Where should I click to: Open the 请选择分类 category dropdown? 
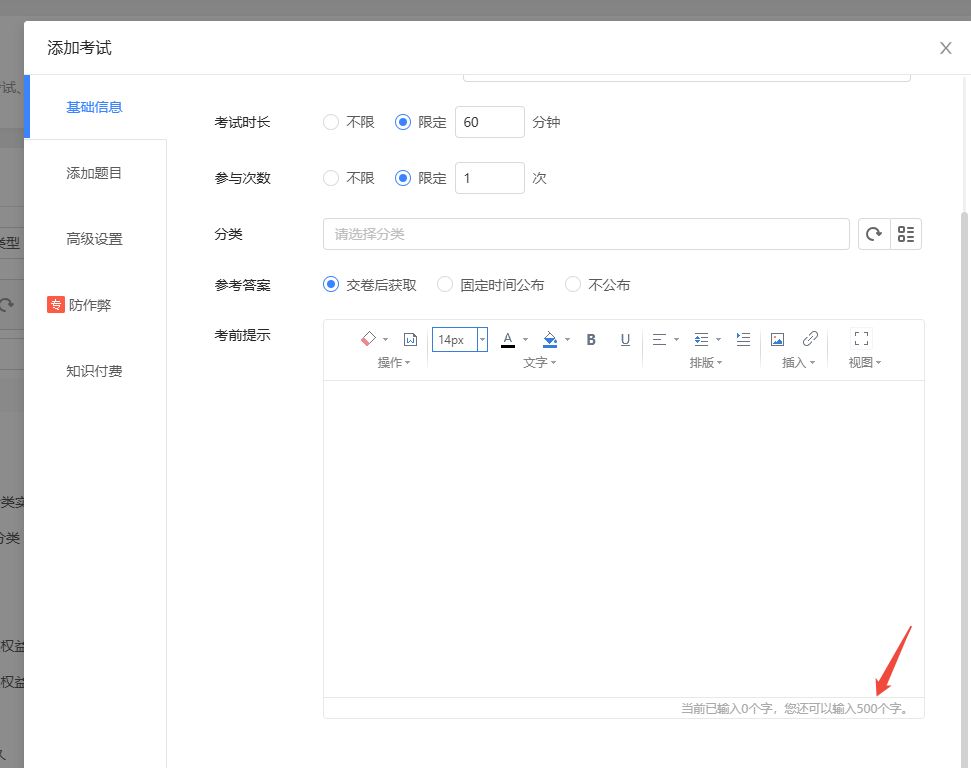[x=586, y=234]
